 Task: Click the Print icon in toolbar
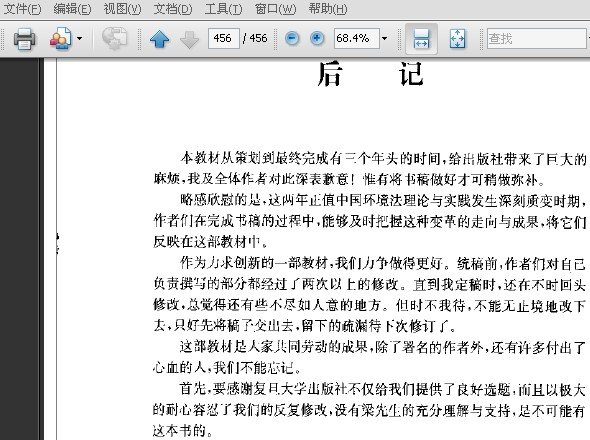[24, 38]
